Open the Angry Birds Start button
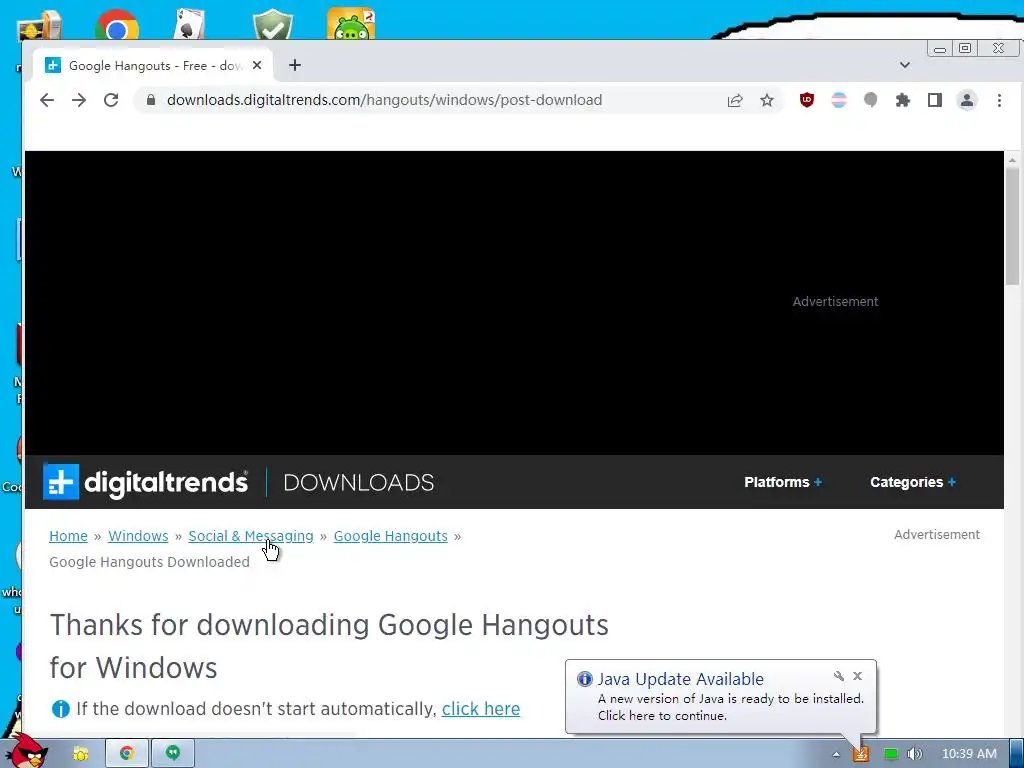This screenshot has height=768, width=1024. point(26,751)
